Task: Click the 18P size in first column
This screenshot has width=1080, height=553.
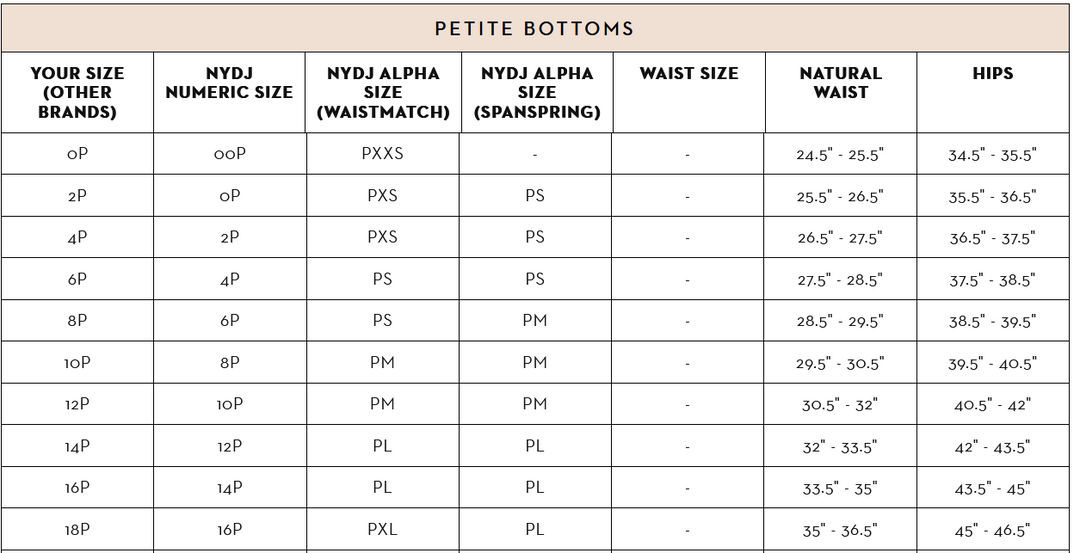Action: pos(77,530)
